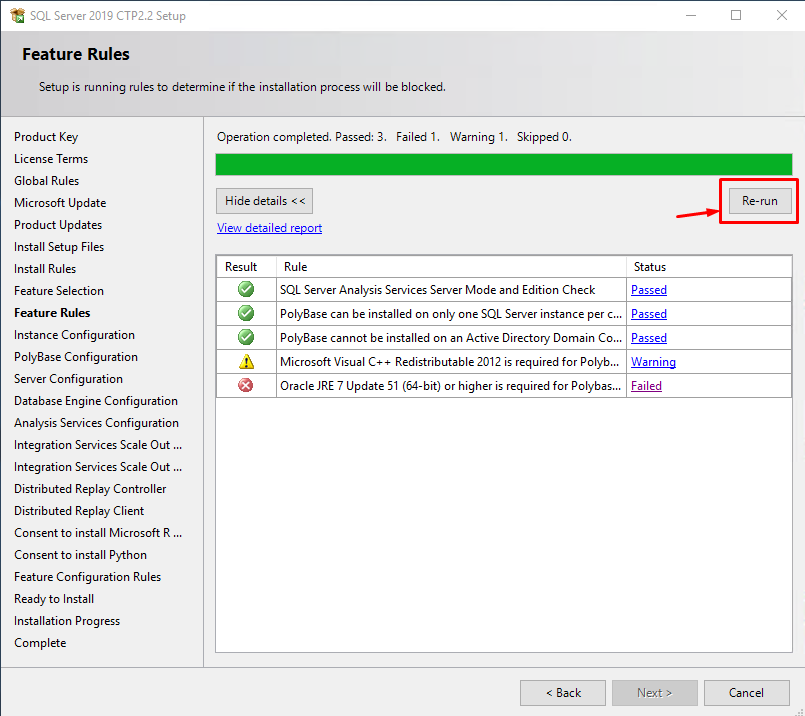This screenshot has height=716, width=805.
Task: Select Server Configuration step in sidebar
Action: click(68, 379)
